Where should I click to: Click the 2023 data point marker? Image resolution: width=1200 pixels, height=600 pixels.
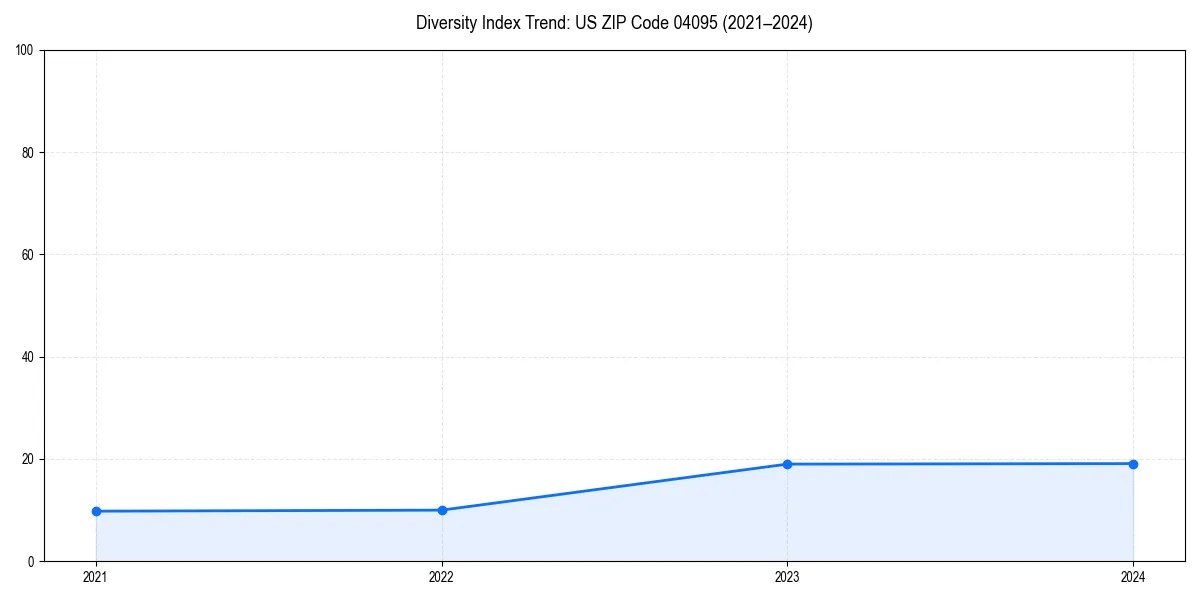(x=787, y=464)
